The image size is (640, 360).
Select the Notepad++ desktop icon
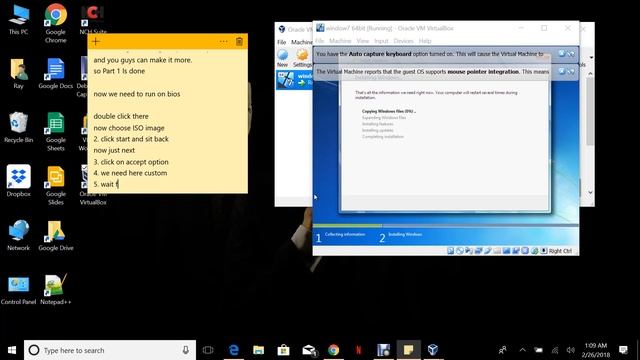56,289
